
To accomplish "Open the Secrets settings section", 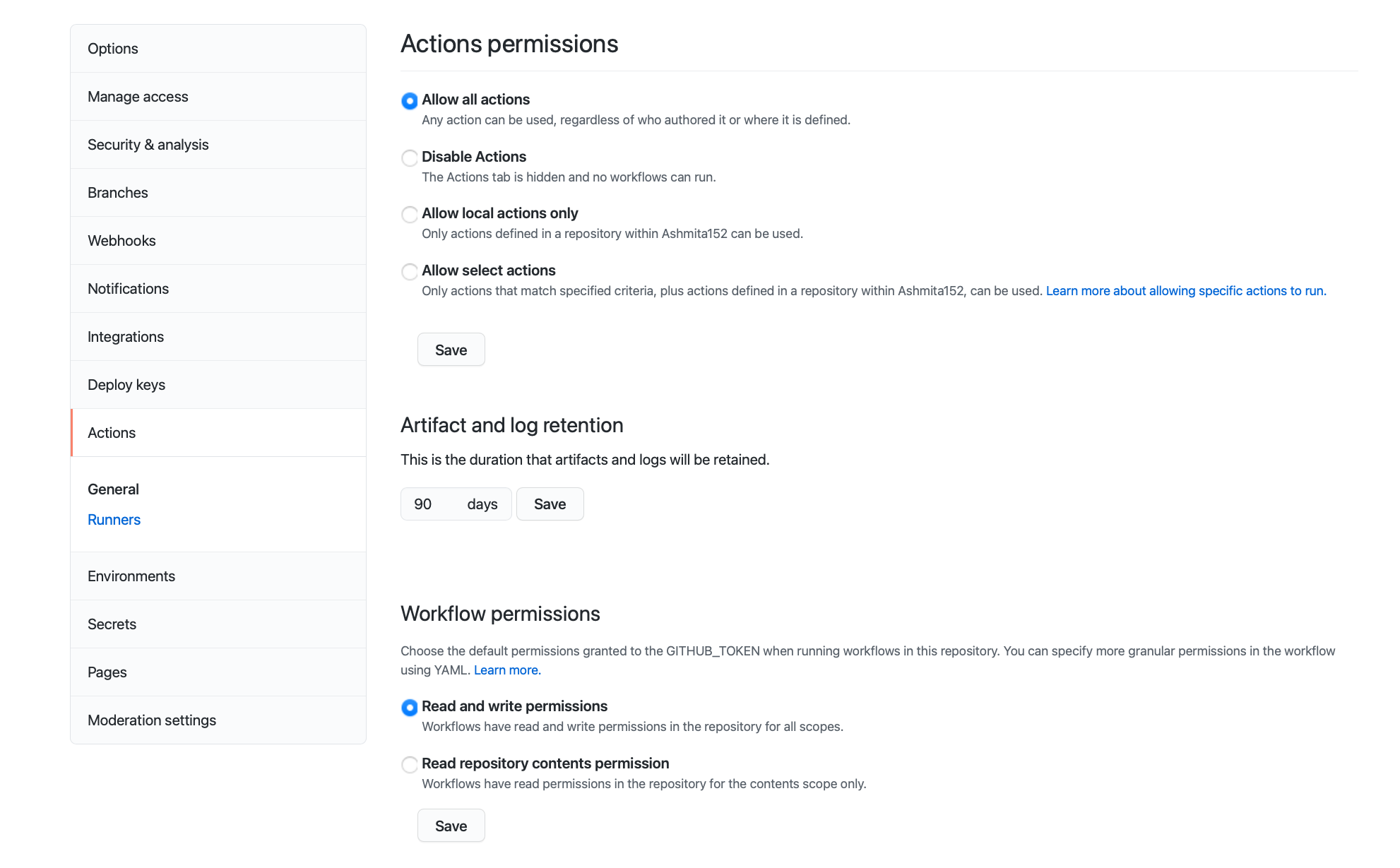I will click(x=112, y=624).
